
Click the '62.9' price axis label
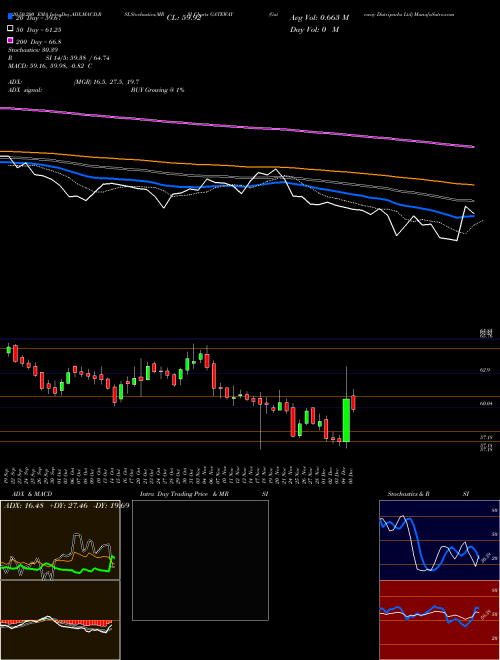484,370
